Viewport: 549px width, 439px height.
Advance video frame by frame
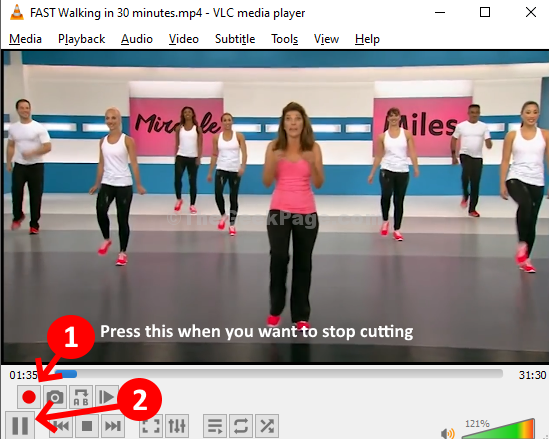click(107, 397)
